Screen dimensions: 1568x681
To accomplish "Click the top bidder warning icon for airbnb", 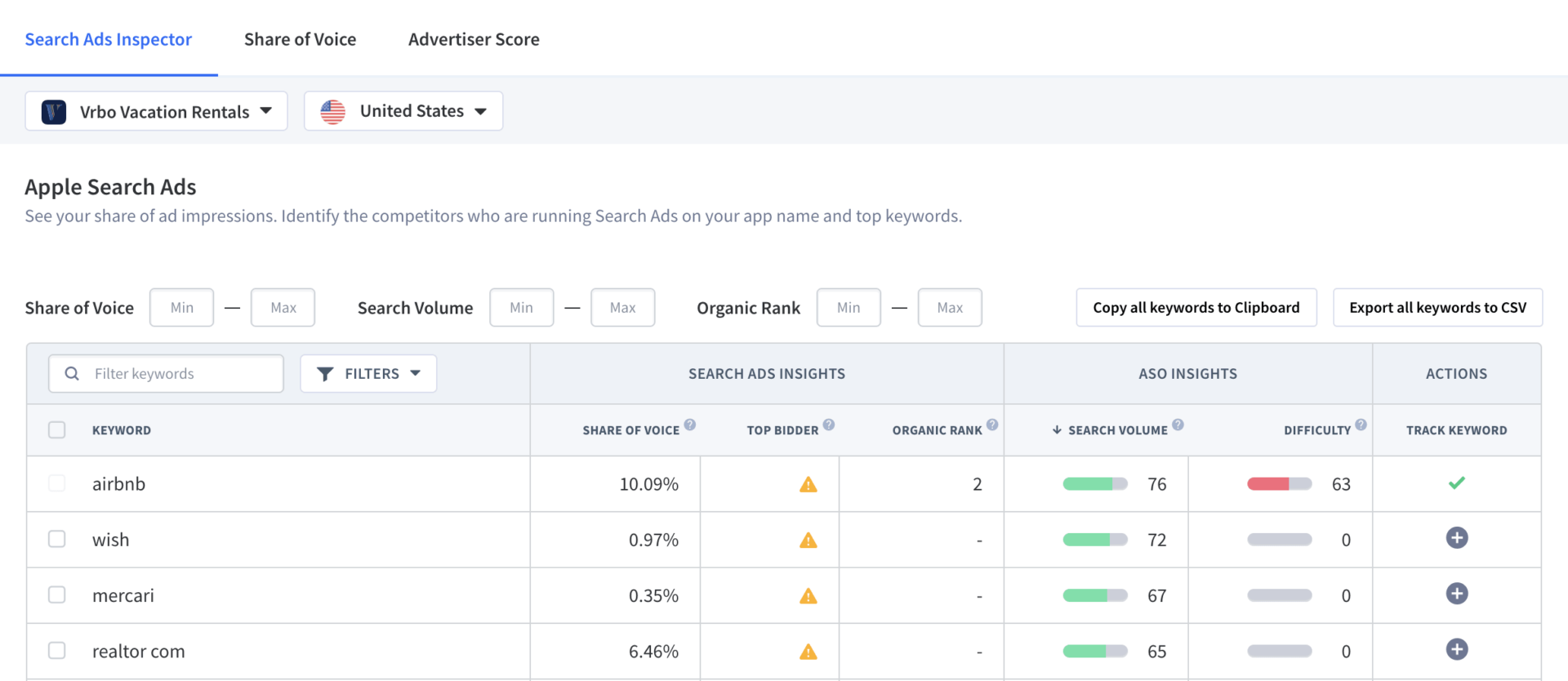I will 808,484.
